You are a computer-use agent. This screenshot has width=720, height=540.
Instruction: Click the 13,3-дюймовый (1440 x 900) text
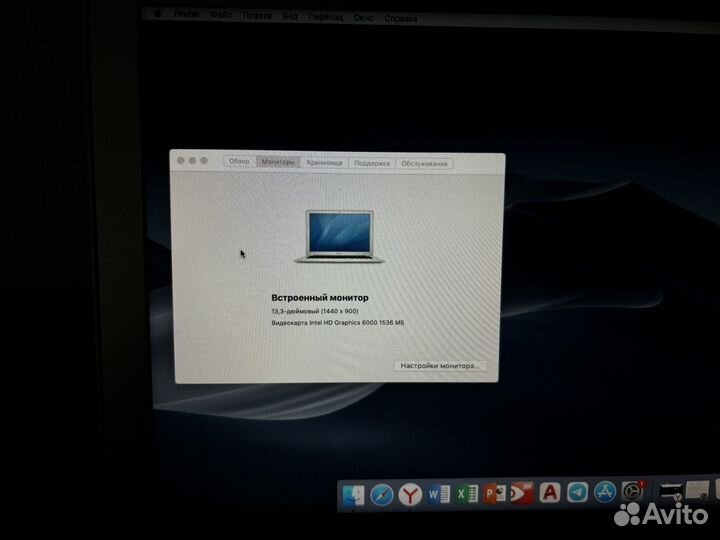315,311
